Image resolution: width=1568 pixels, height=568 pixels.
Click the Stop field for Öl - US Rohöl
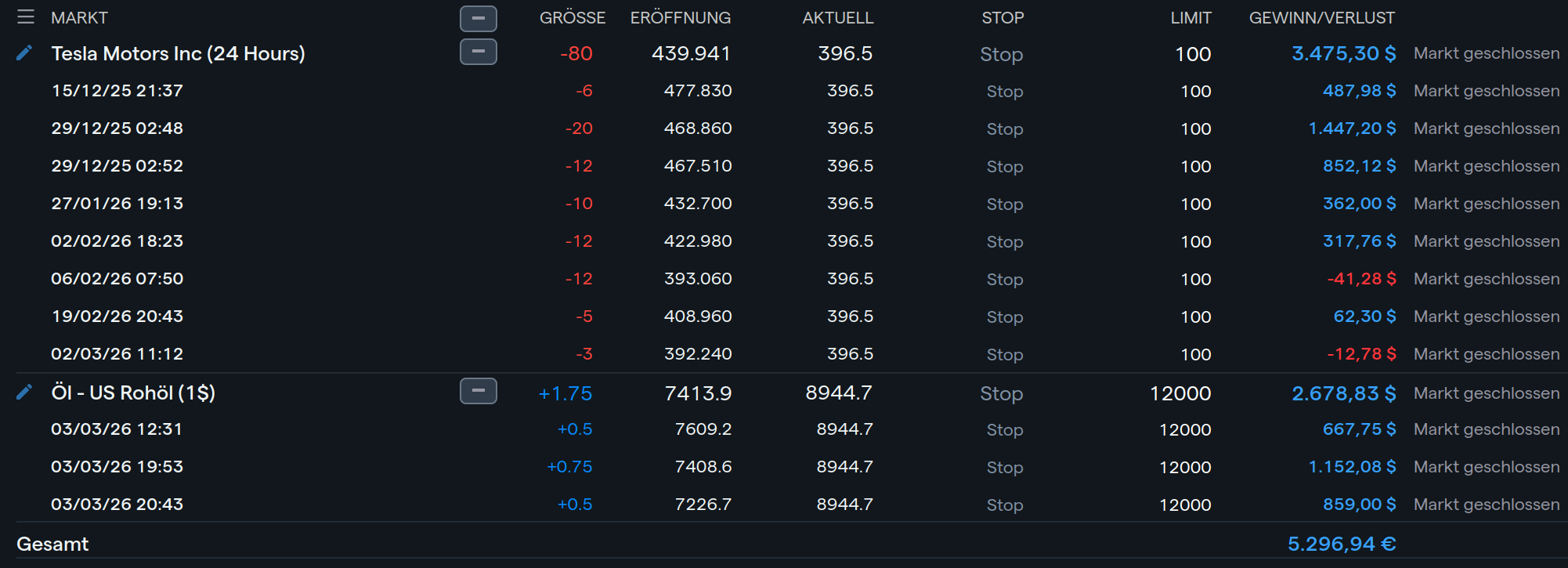[1001, 393]
